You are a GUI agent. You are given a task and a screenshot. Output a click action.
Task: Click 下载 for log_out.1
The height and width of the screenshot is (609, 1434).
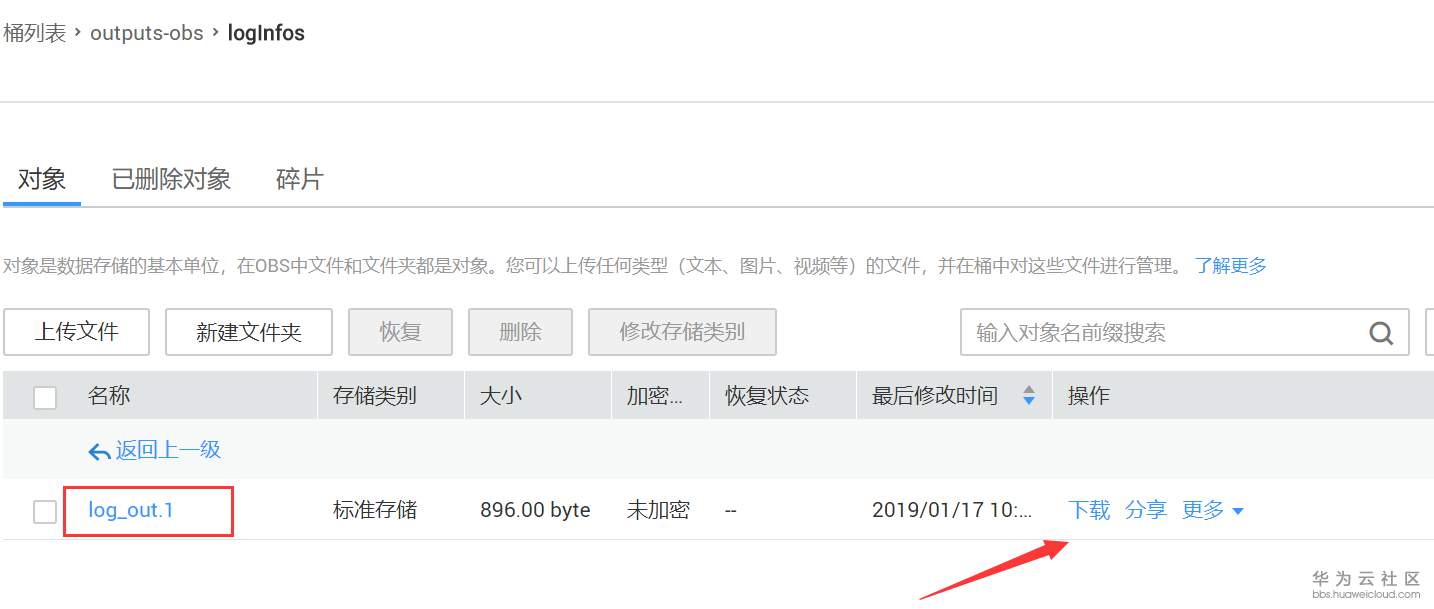click(1089, 510)
